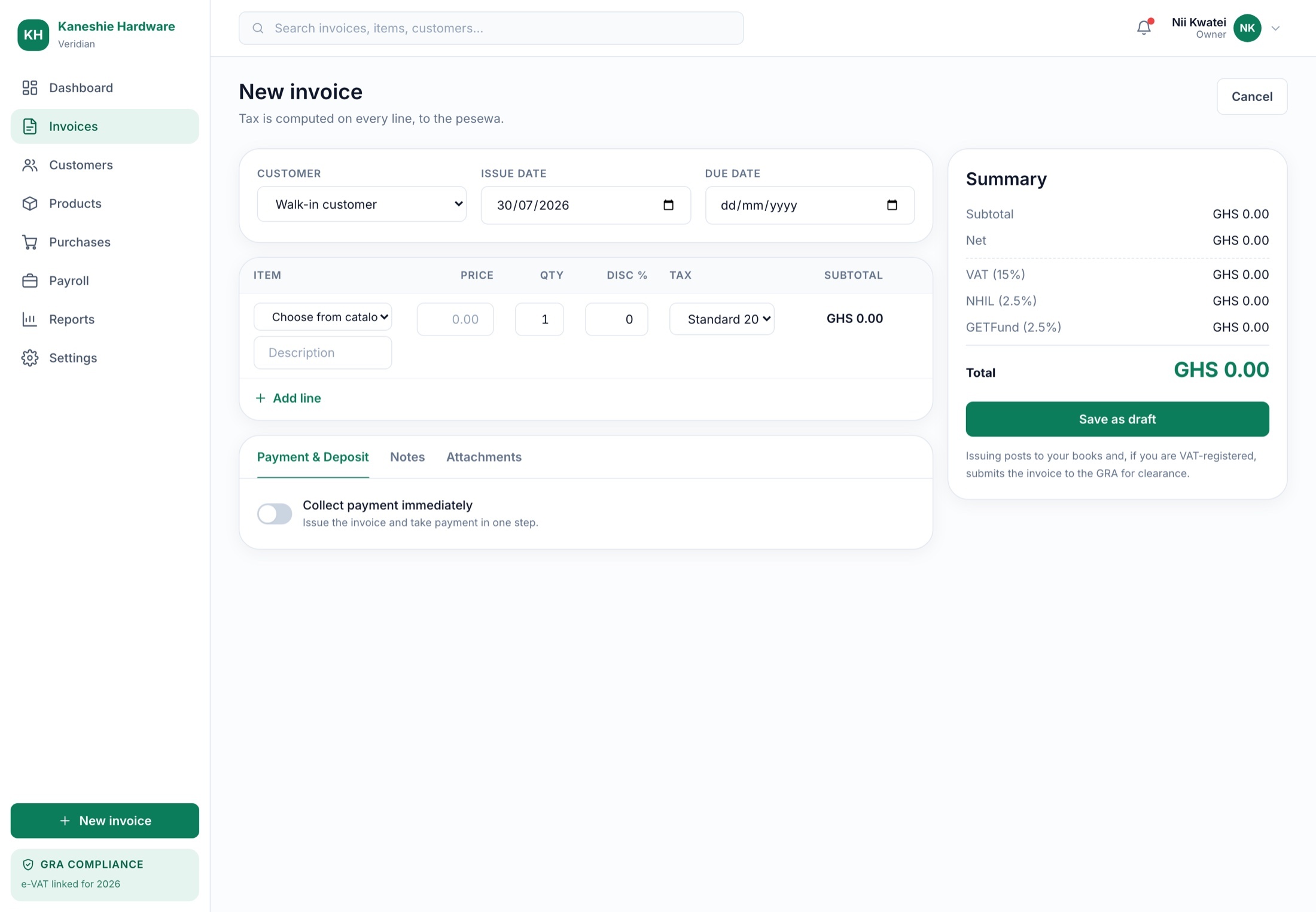Click the Price input field
Screen dimensions: 1316x912
(455, 319)
